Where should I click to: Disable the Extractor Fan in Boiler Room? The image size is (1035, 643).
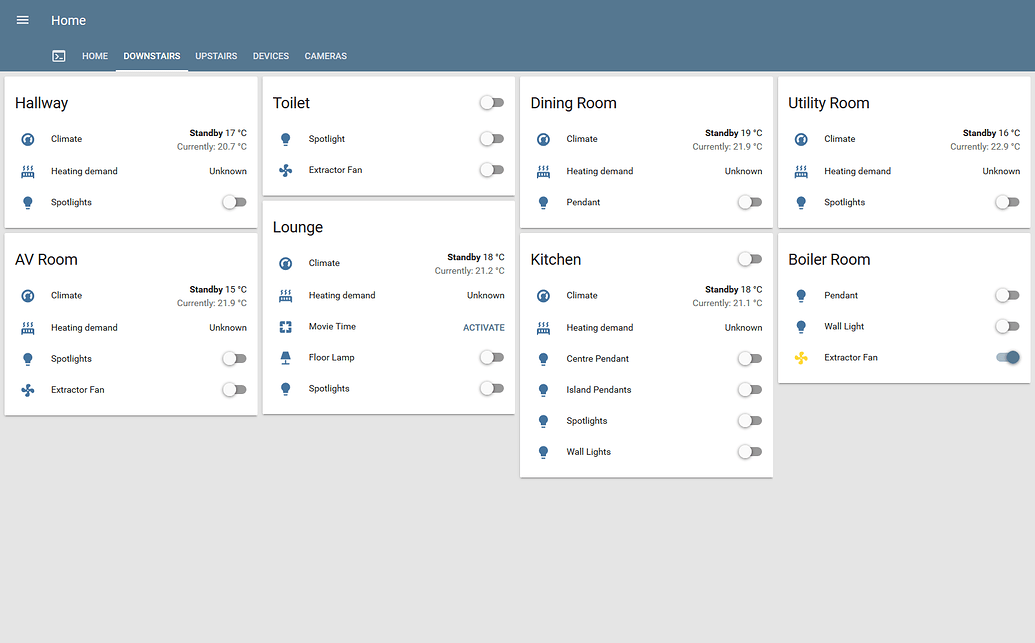[1007, 357]
